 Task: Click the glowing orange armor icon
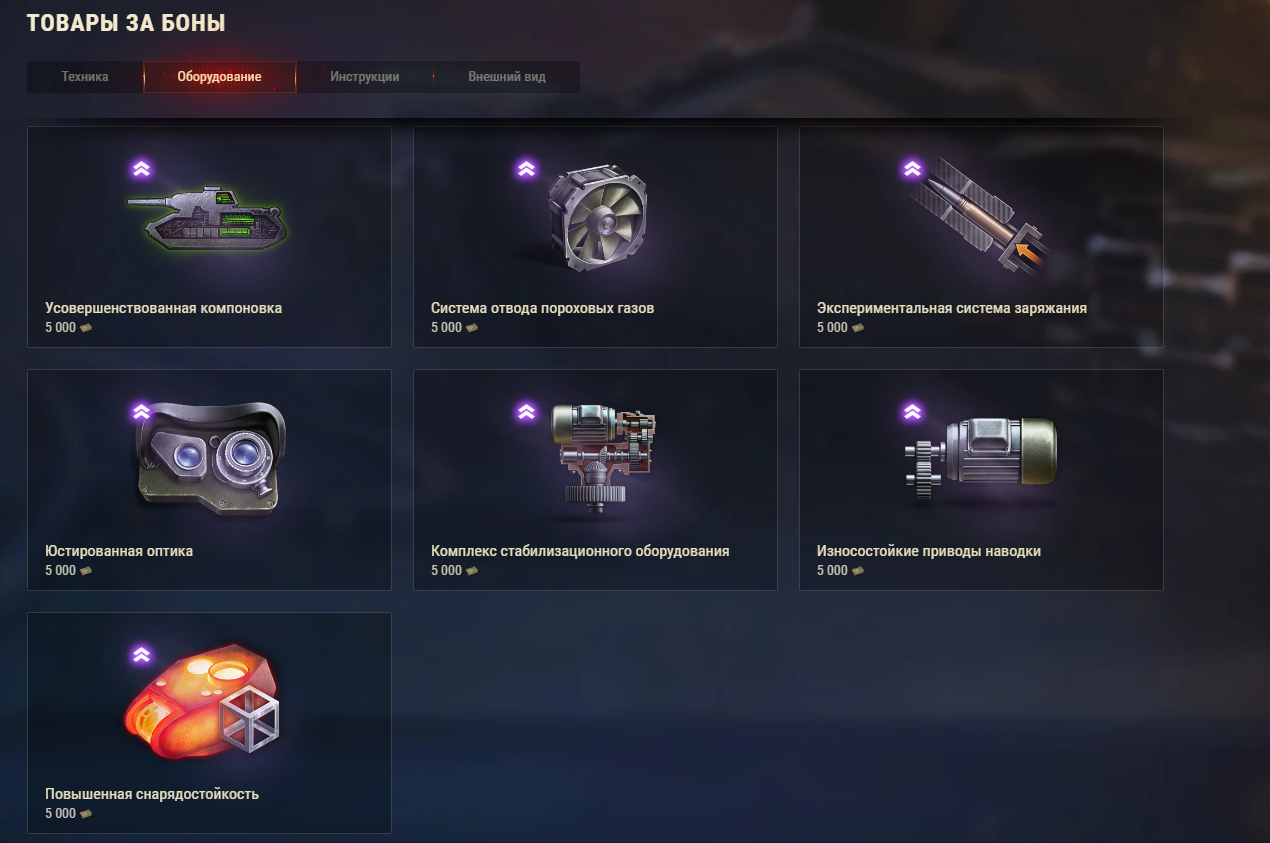coord(200,701)
